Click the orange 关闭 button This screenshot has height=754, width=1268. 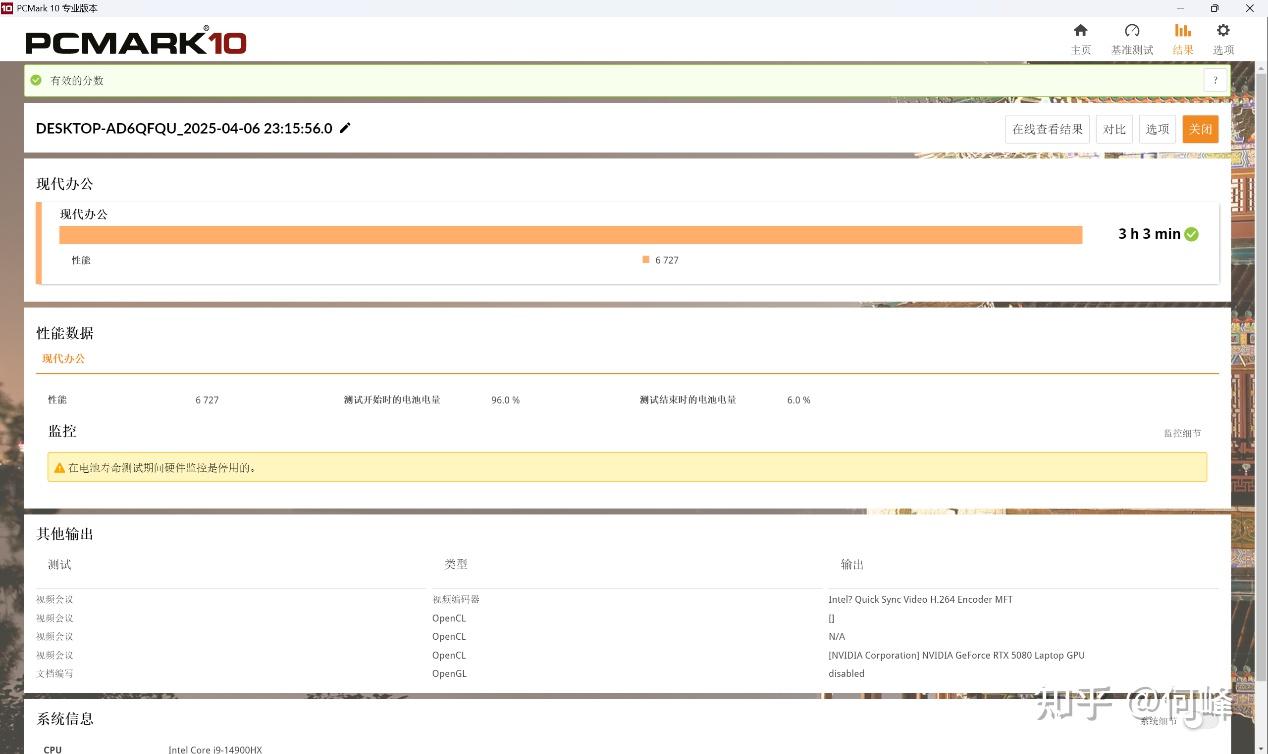pos(1200,128)
